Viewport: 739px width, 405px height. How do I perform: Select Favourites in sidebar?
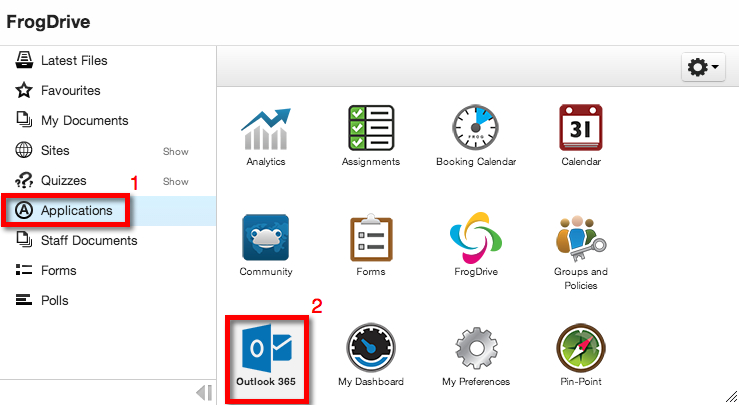pos(108,91)
